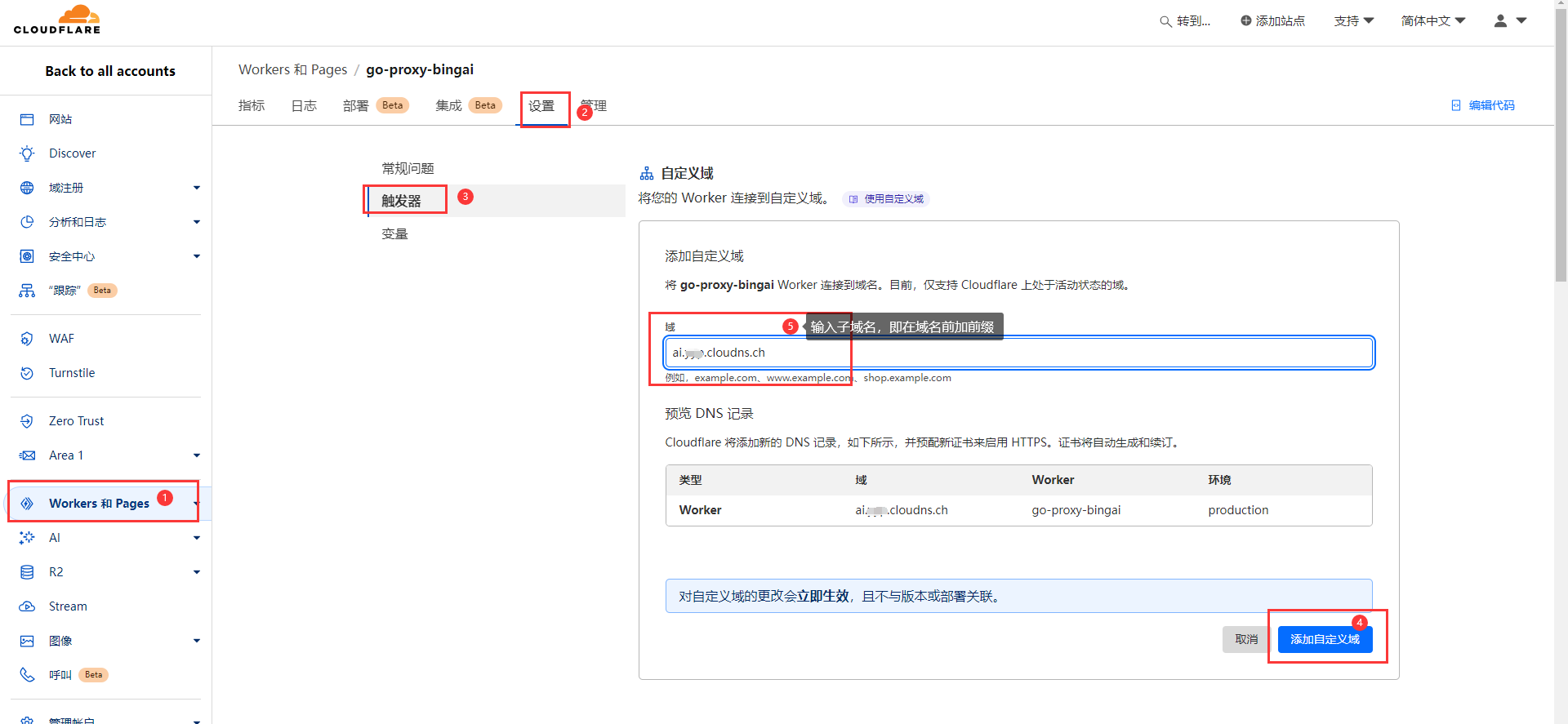
Task: Select 常规问题 in settings menu
Action: point(408,168)
